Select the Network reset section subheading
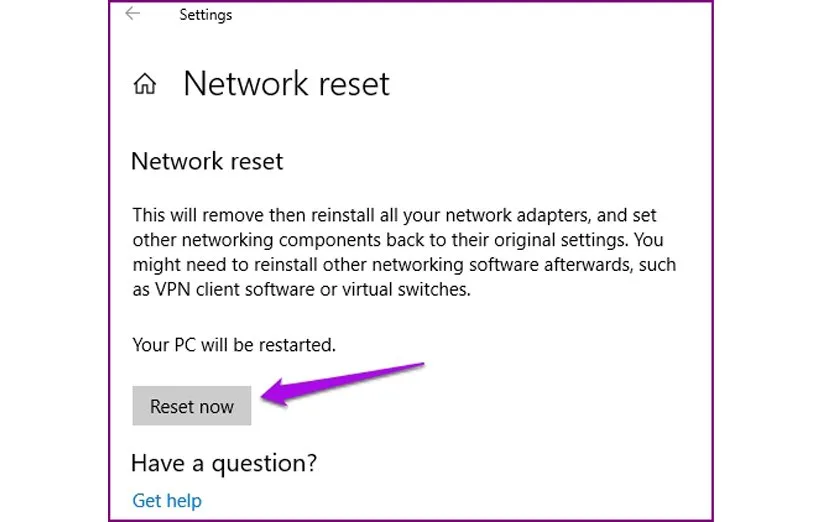Screen dimensions: 822x522 click(x=207, y=161)
